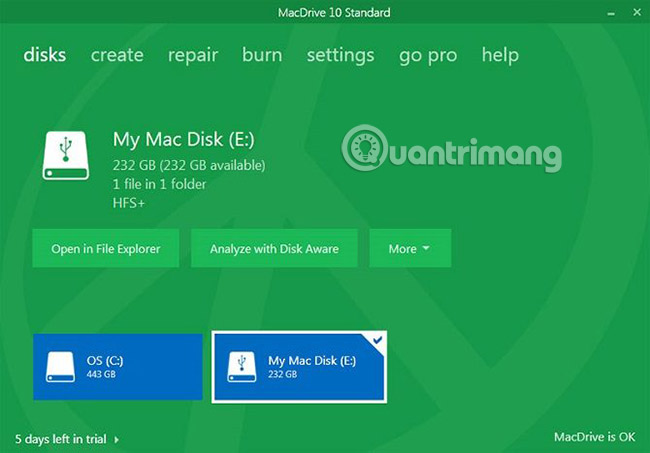This screenshot has width=650, height=453.
Task: Click the large USB drive icon
Action: [65, 155]
